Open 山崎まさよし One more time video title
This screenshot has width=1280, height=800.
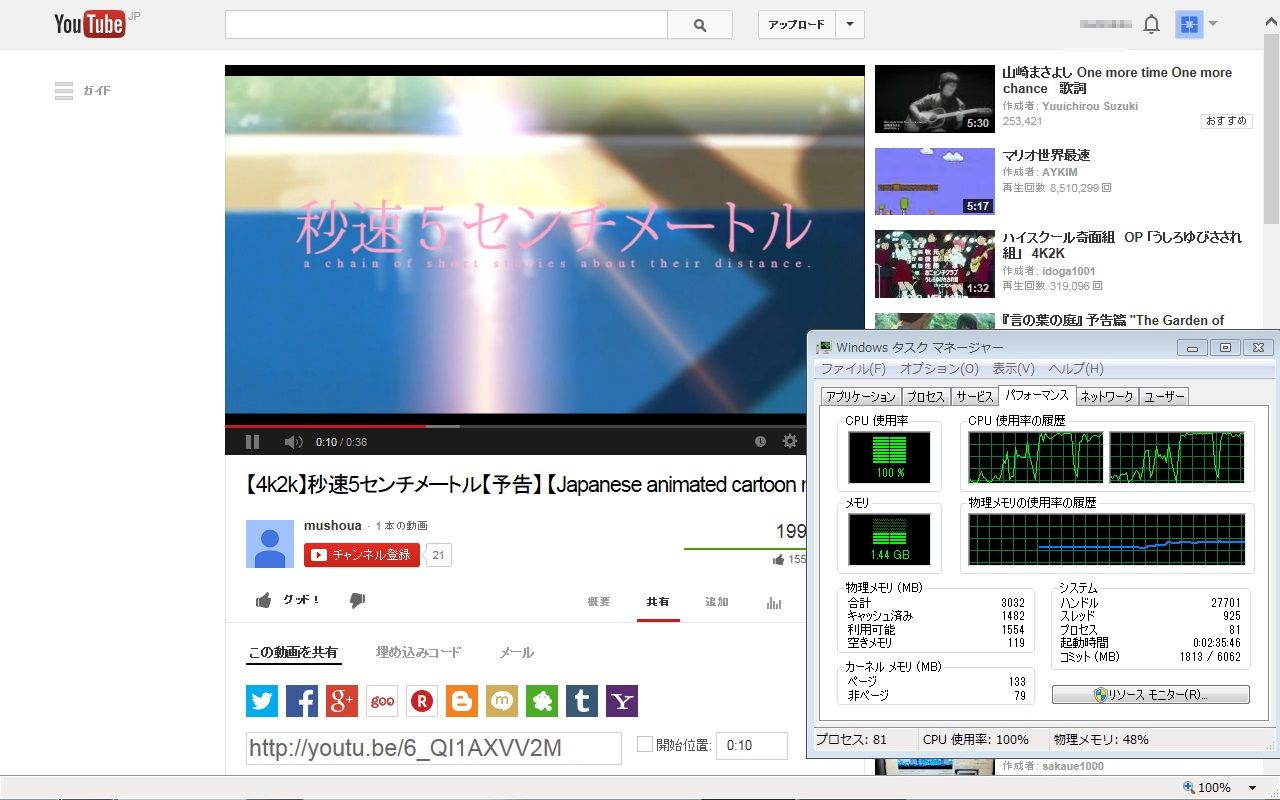(x=1117, y=80)
